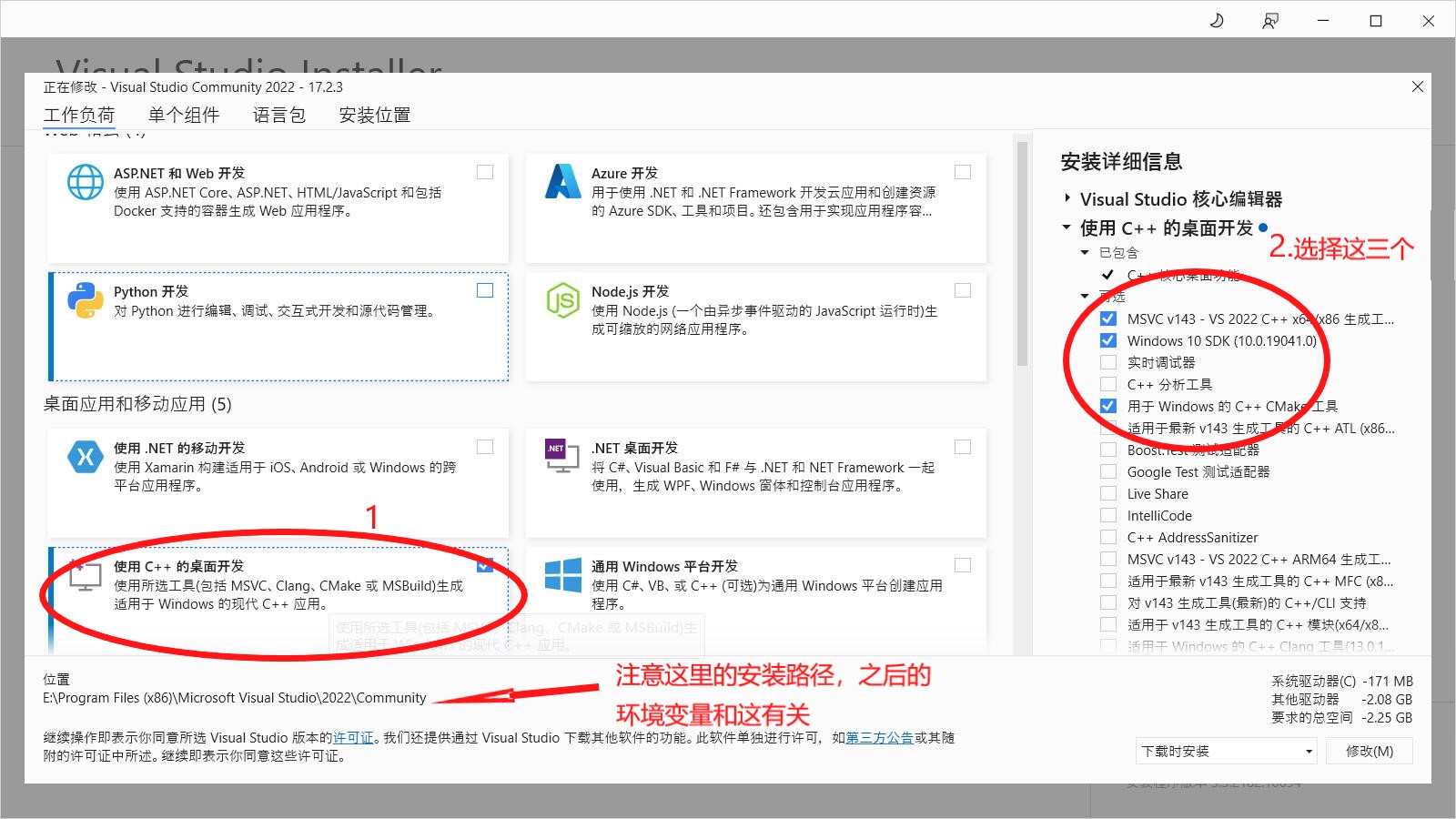Image resolution: width=1456 pixels, height=819 pixels.
Task: Uncheck MSVC v143 x64/x86 build tools
Action: click(1108, 318)
